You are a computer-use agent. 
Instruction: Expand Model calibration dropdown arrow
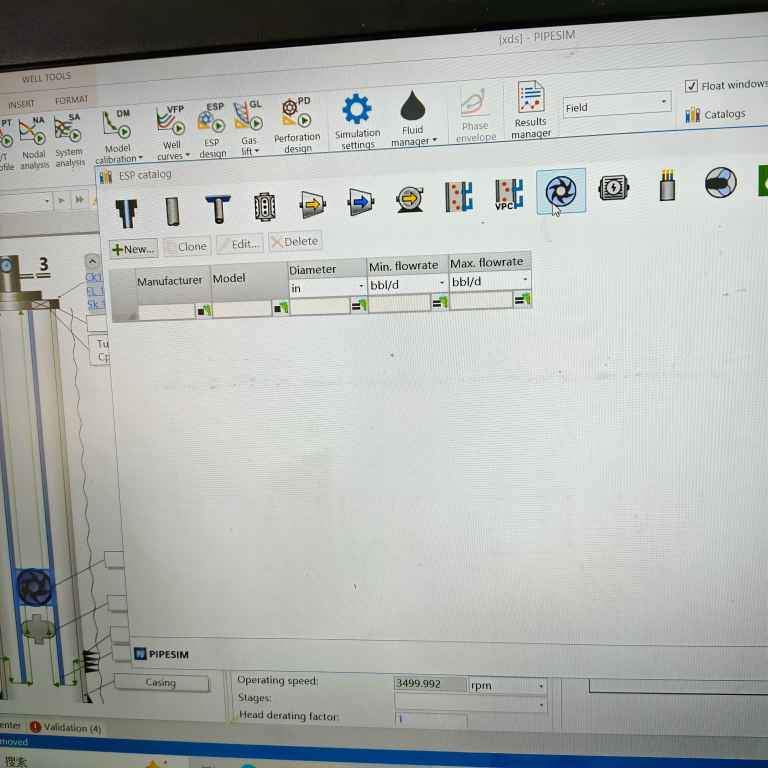(141, 158)
